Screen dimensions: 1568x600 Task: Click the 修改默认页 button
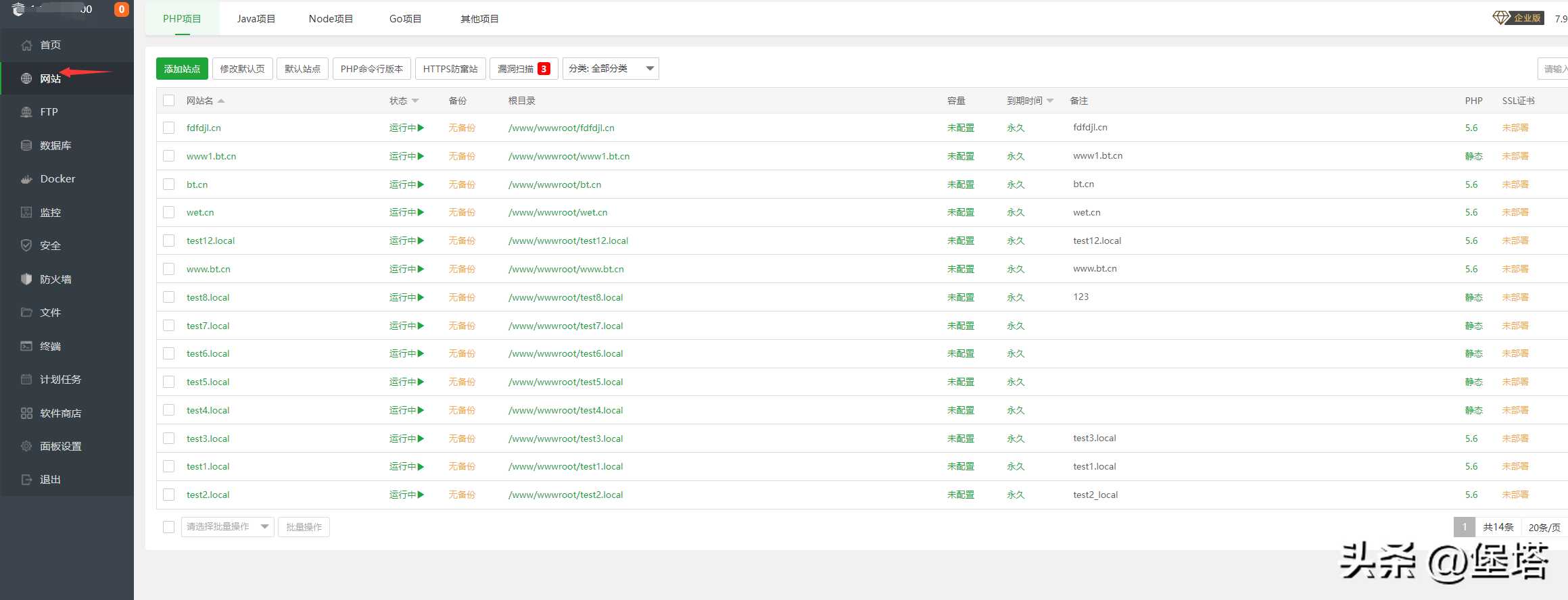tap(242, 69)
